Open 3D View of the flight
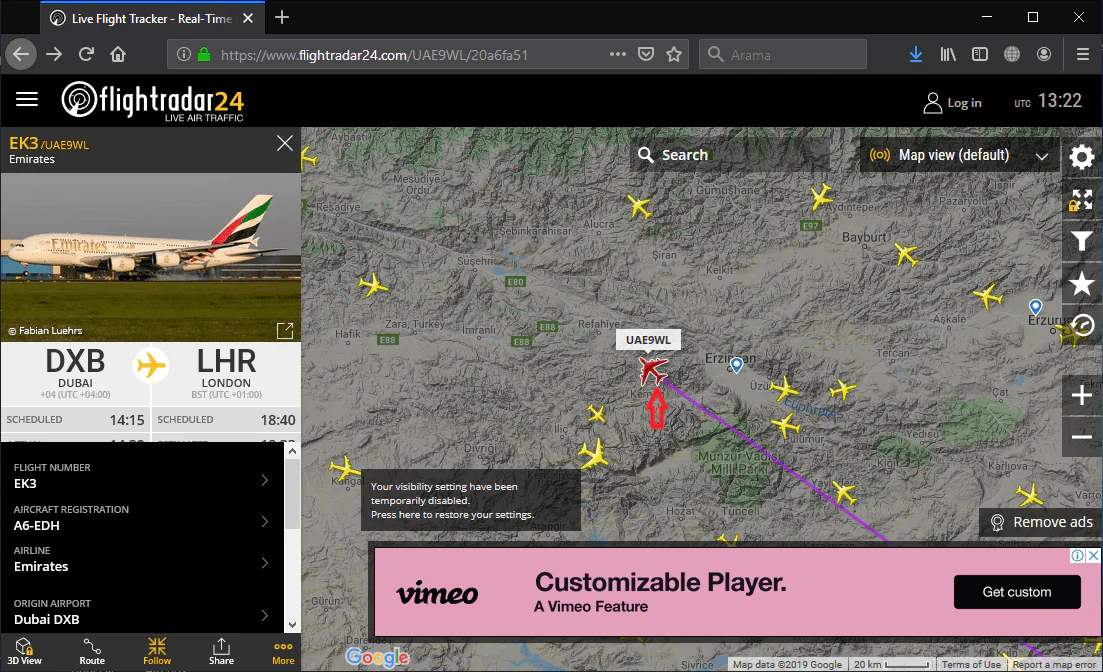1103x672 pixels. pyautogui.click(x=25, y=652)
